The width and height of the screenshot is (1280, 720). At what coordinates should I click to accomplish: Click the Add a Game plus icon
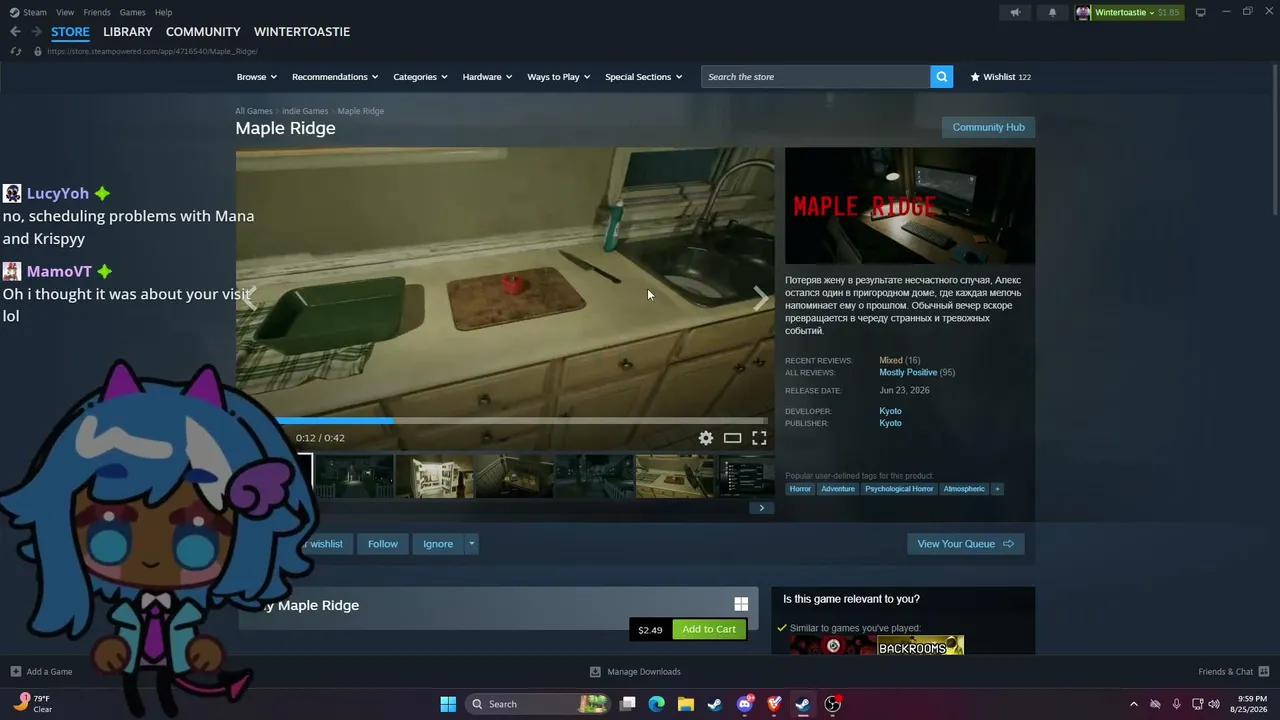[15, 672]
